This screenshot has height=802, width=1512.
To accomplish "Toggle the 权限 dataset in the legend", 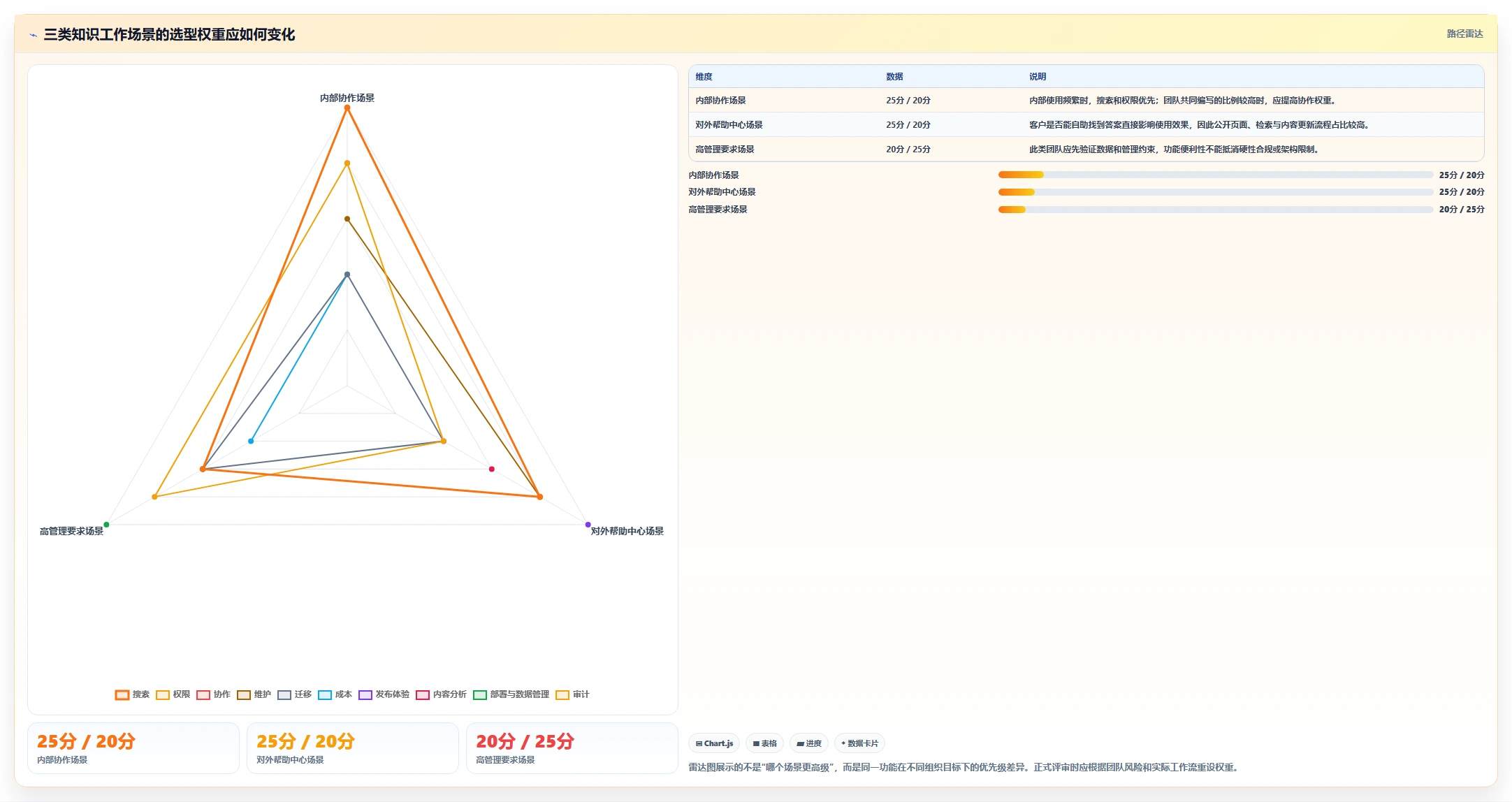I will point(173,694).
